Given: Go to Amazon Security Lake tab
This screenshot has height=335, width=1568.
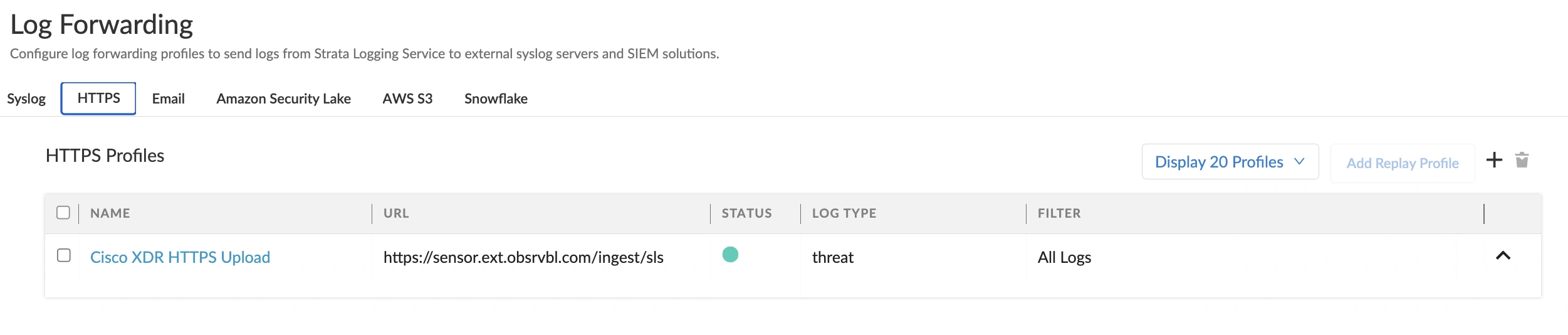Looking at the screenshot, I should tap(283, 98).
